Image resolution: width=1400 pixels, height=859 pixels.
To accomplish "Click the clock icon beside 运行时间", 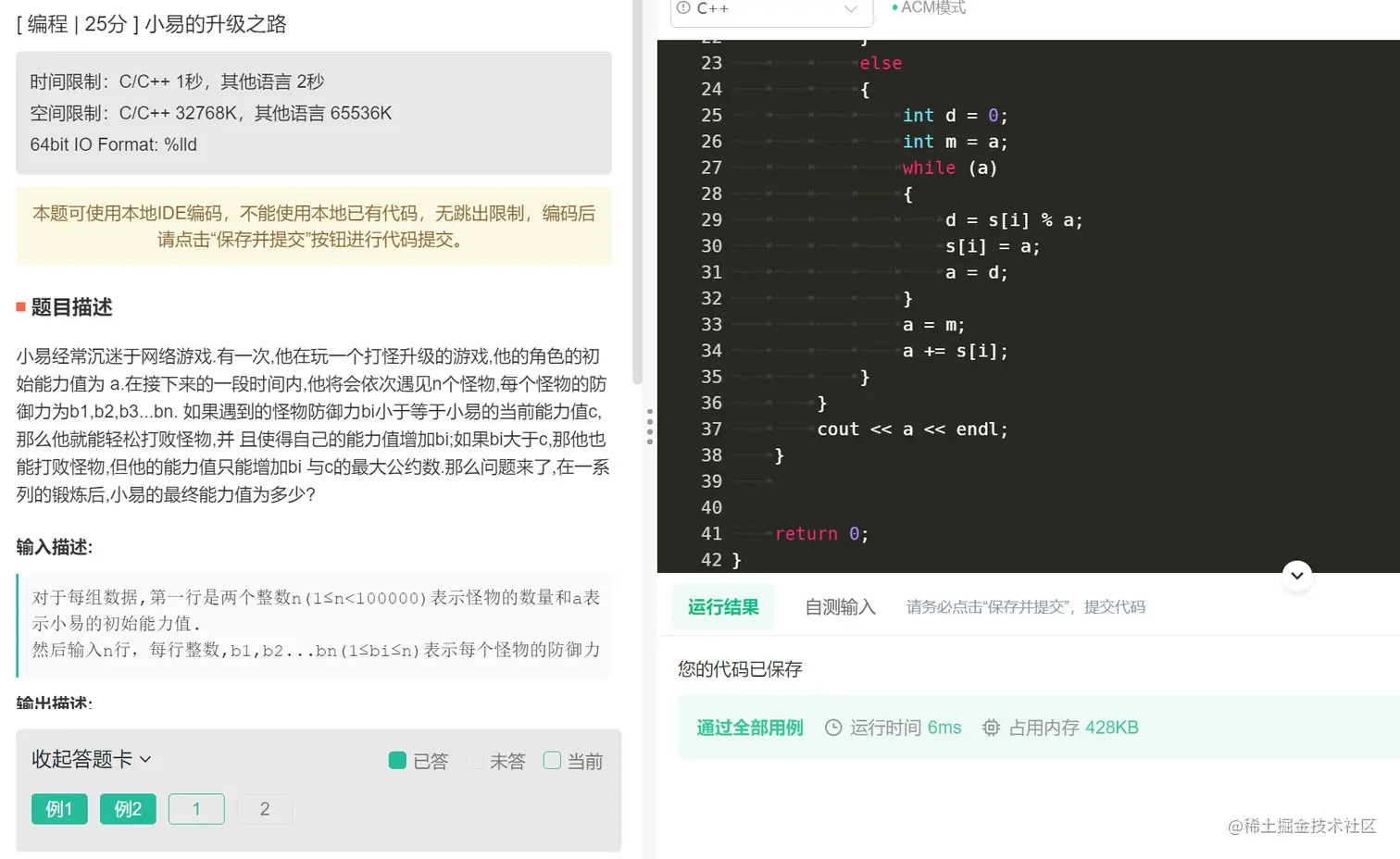I will 833,728.
